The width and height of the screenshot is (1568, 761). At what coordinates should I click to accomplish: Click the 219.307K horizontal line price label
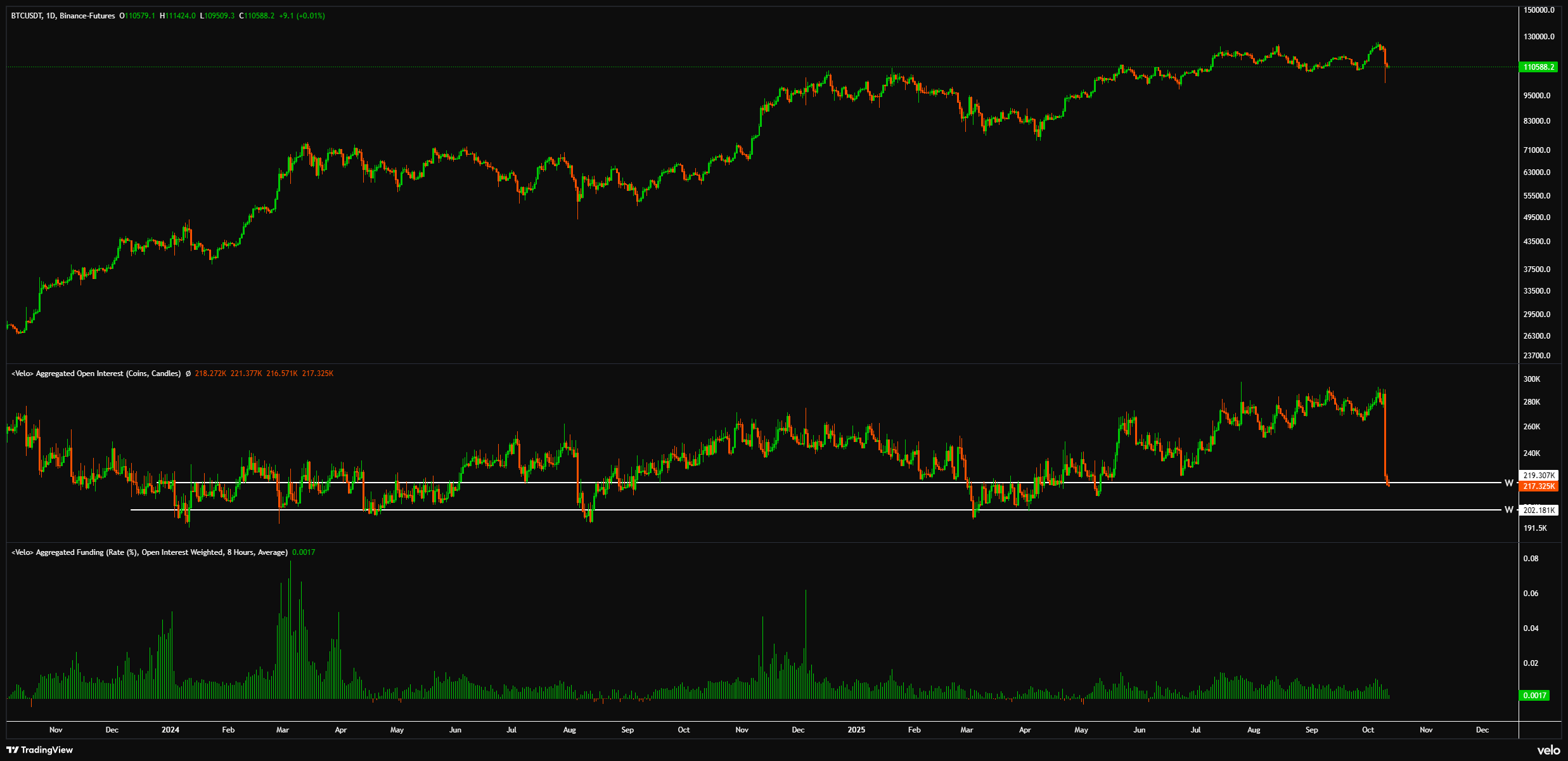point(1539,476)
